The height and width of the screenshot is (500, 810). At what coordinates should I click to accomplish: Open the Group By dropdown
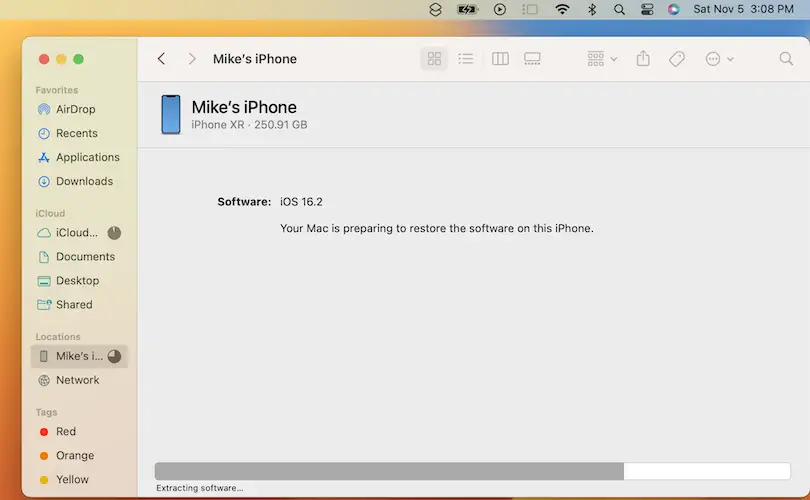602,59
